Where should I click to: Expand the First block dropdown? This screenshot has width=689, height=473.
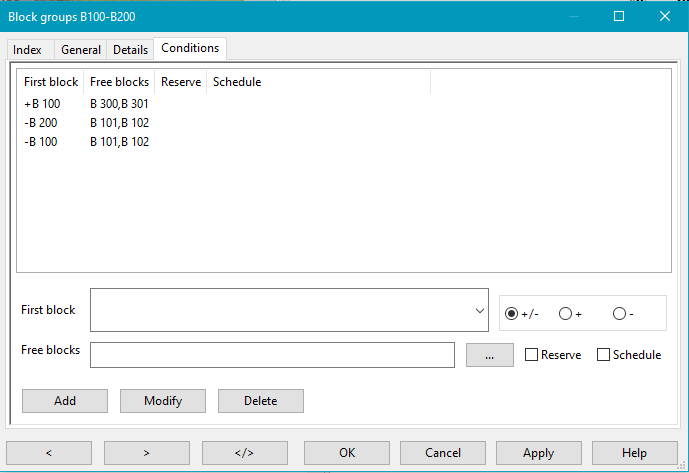coord(479,311)
